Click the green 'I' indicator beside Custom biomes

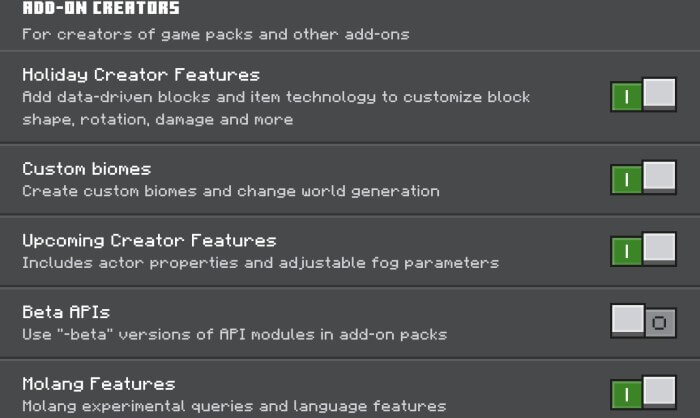626,179
